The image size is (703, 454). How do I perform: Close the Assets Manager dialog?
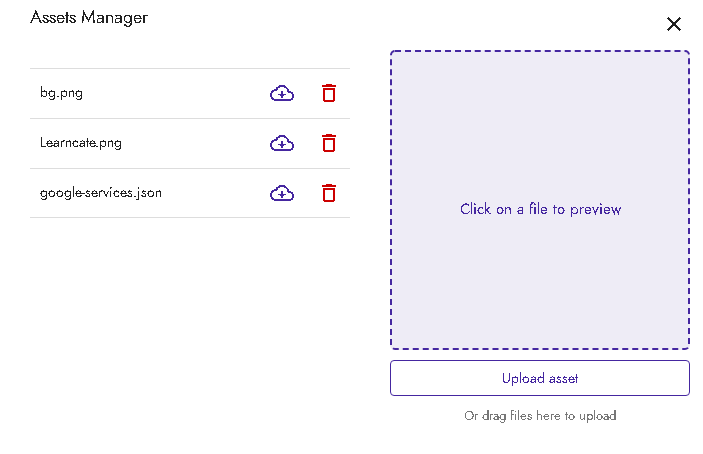pos(673,24)
